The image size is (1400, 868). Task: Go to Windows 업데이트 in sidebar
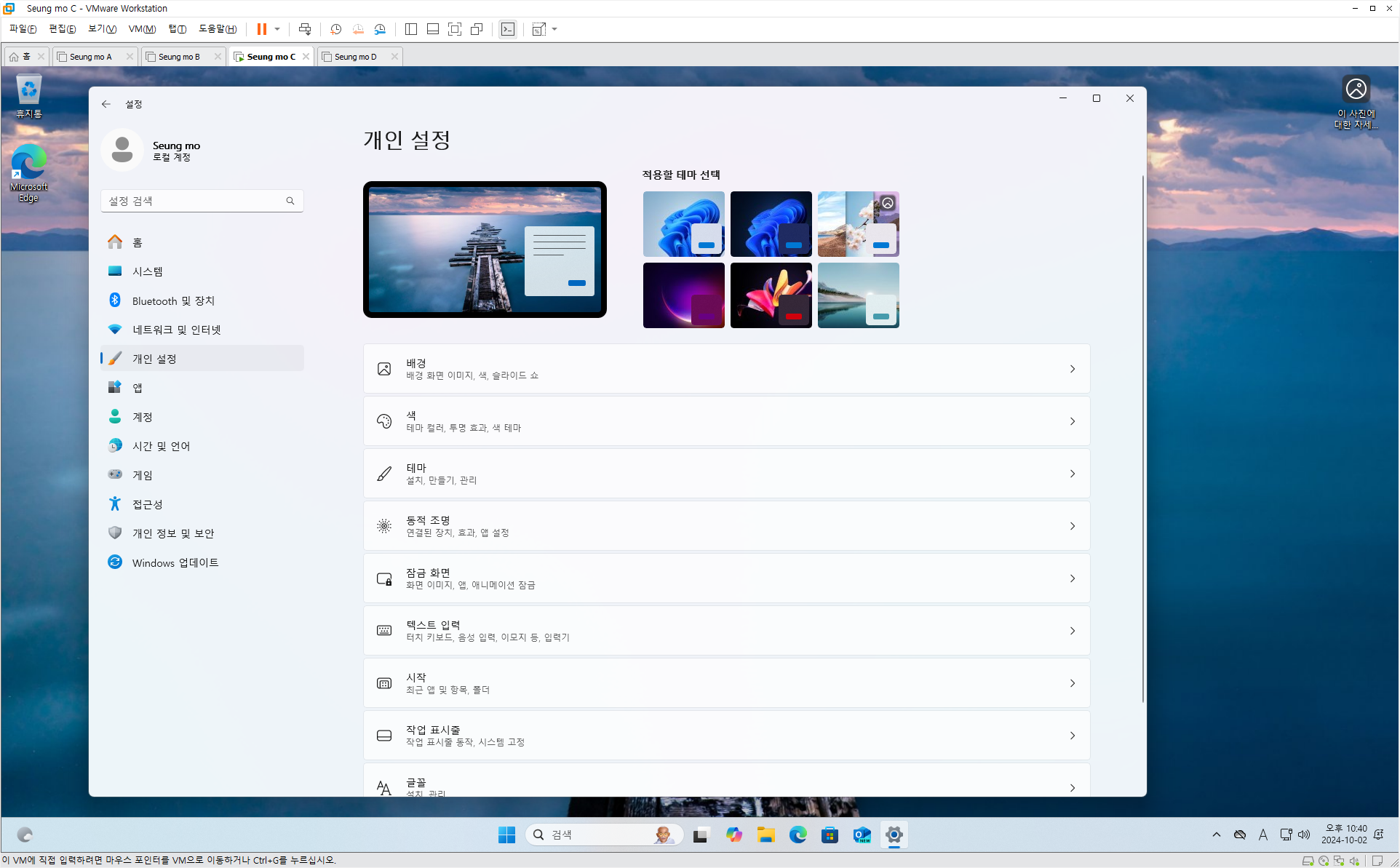pos(175,562)
